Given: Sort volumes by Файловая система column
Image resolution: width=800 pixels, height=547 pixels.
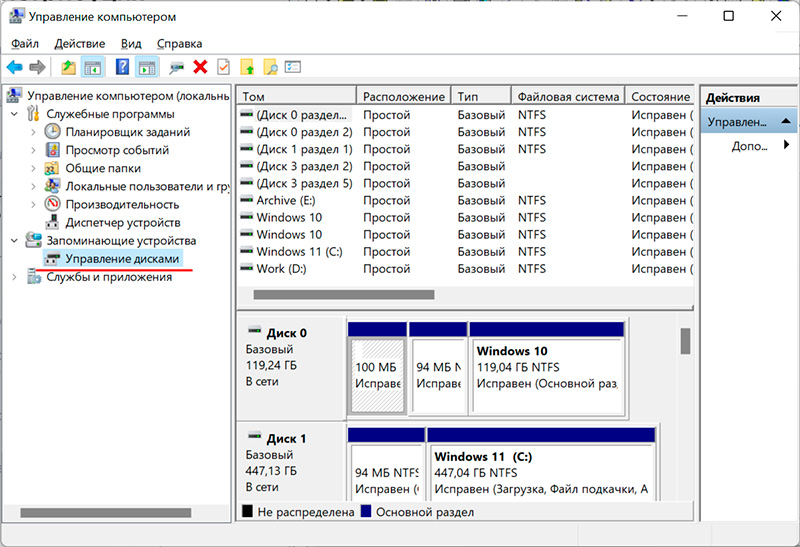Looking at the screenshot, I should (x=567, y=97).
